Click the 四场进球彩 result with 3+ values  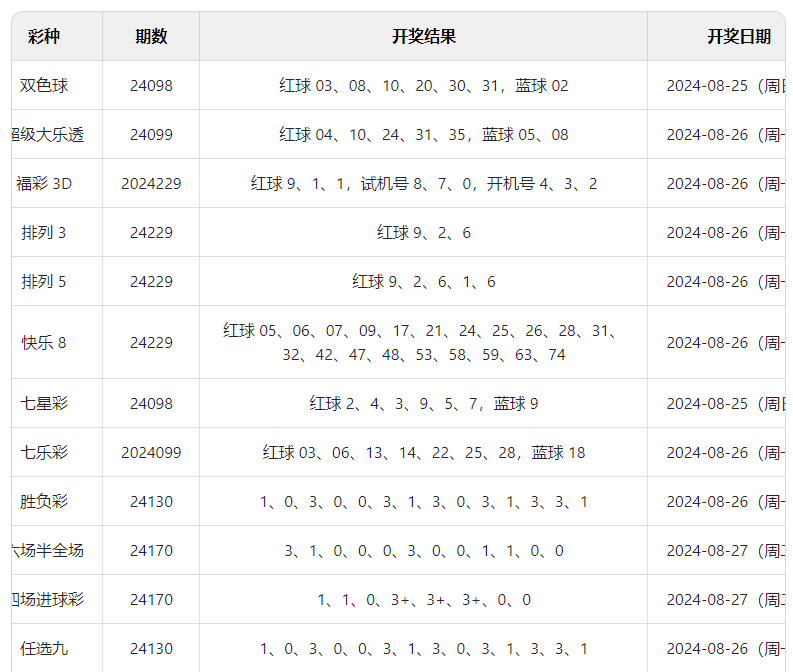tap(423, 600)
